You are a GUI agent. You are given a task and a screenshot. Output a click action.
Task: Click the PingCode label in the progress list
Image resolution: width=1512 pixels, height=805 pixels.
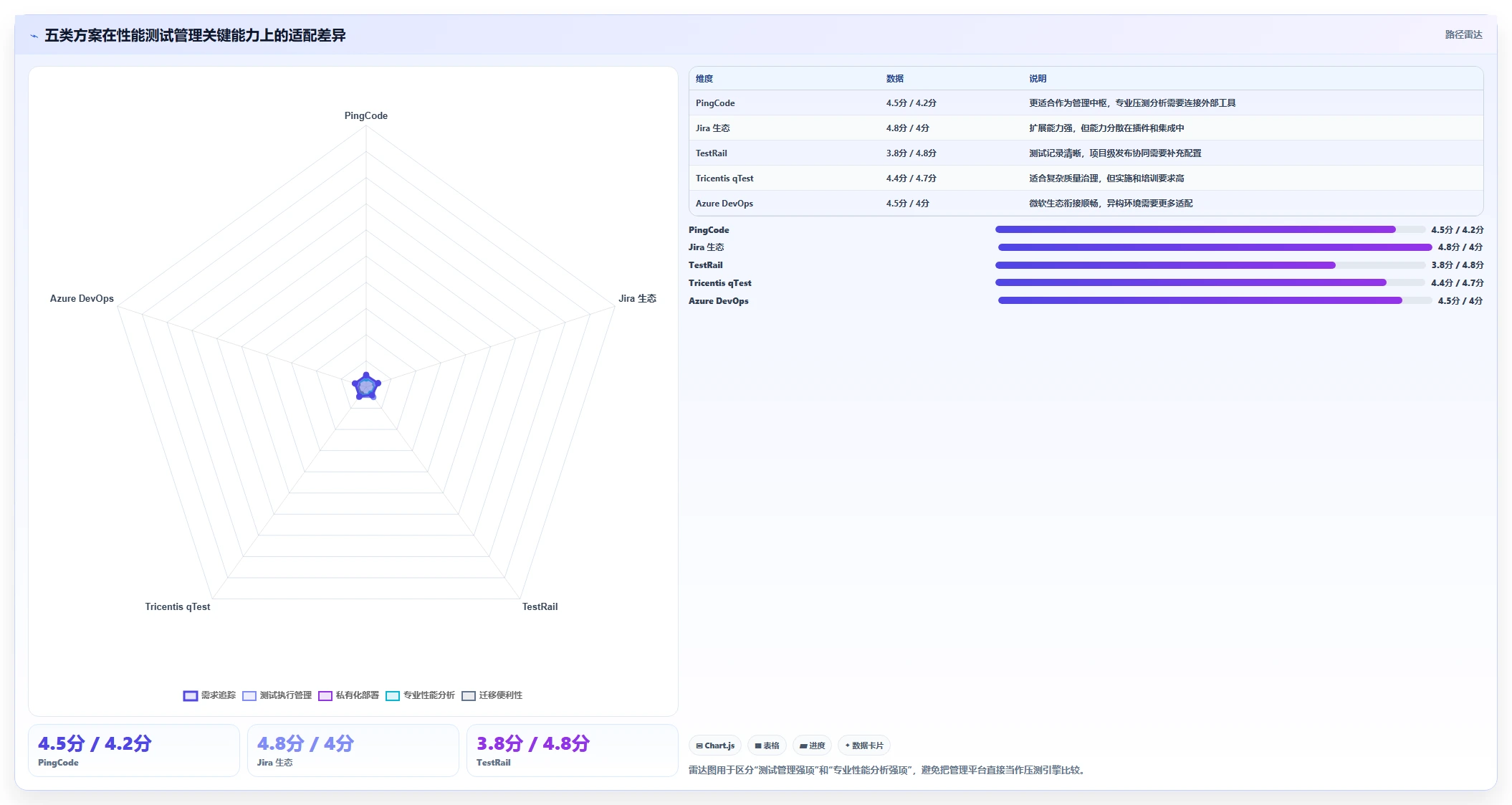709,230
